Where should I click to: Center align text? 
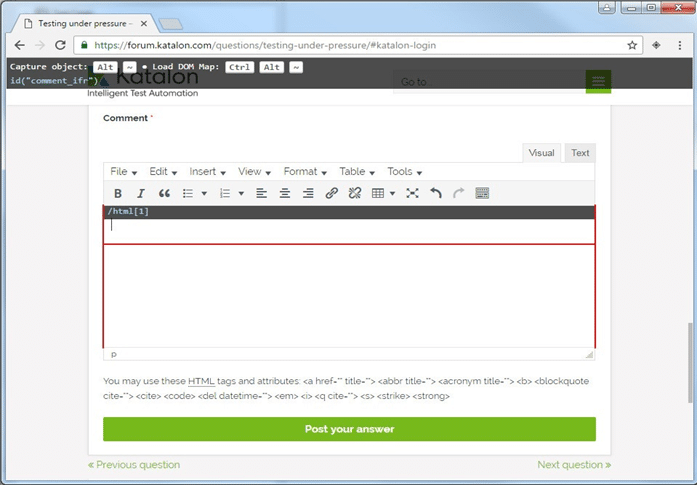(285, 193)
